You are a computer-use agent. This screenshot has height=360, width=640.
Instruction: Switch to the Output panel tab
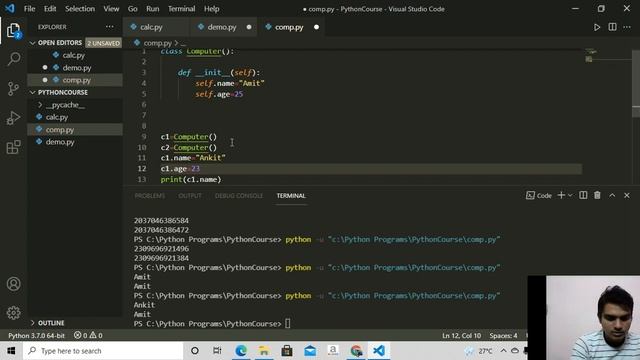click(x=190, y=196)
